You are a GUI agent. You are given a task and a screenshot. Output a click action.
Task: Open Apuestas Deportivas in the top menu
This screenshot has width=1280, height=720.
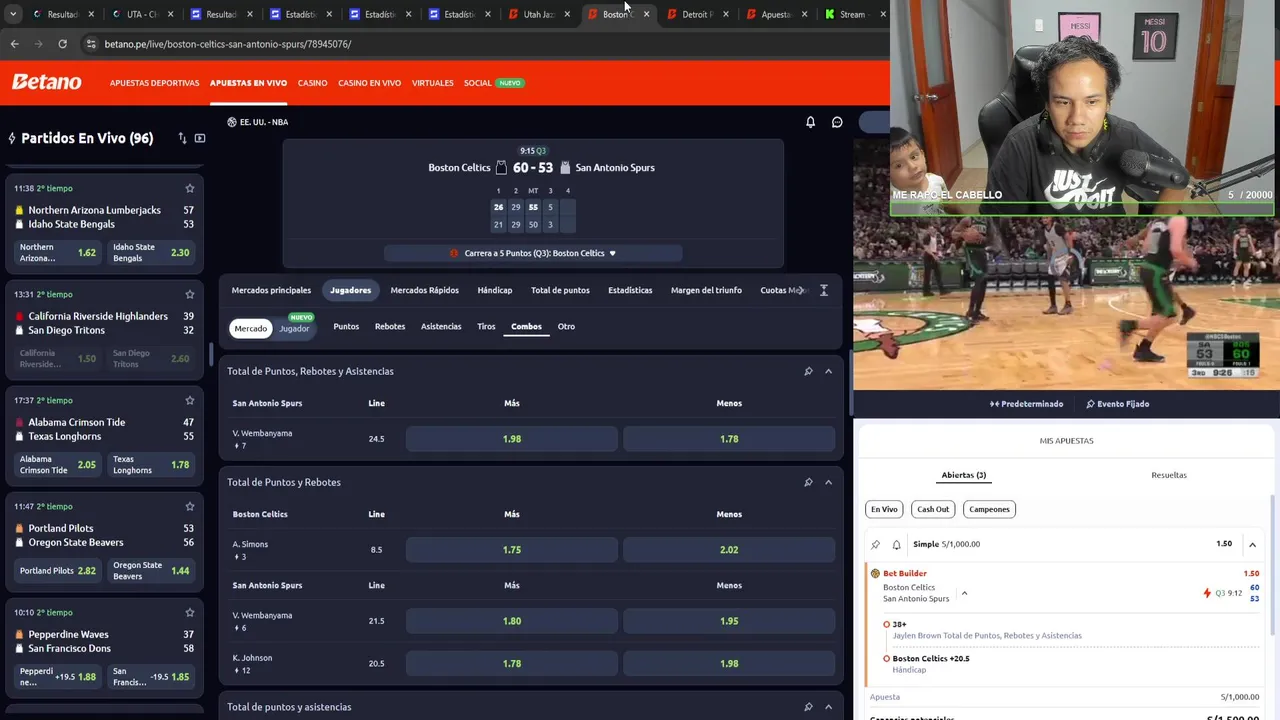pos(154,83)
